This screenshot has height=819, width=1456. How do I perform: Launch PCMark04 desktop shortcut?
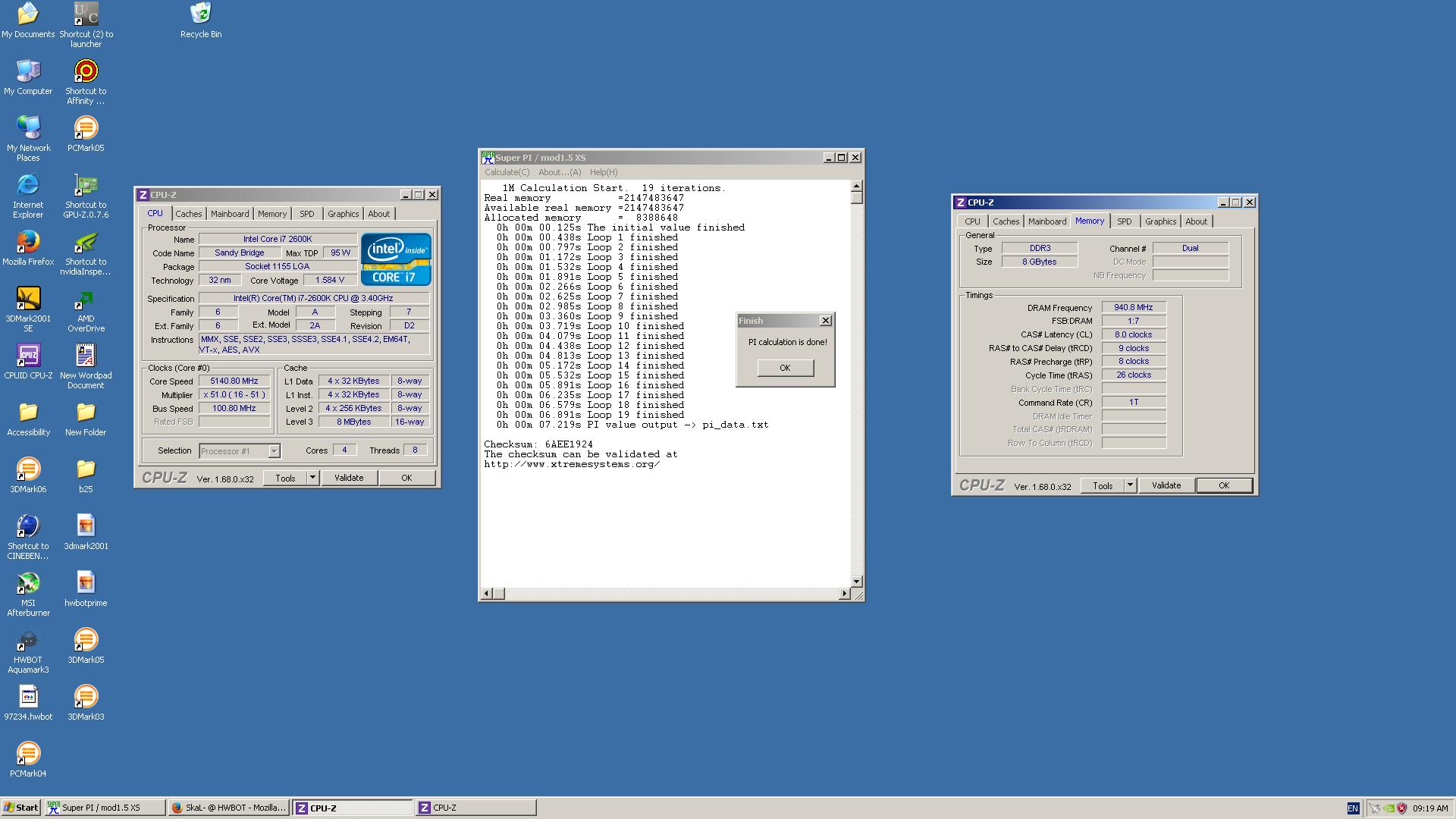click(28, 760)
